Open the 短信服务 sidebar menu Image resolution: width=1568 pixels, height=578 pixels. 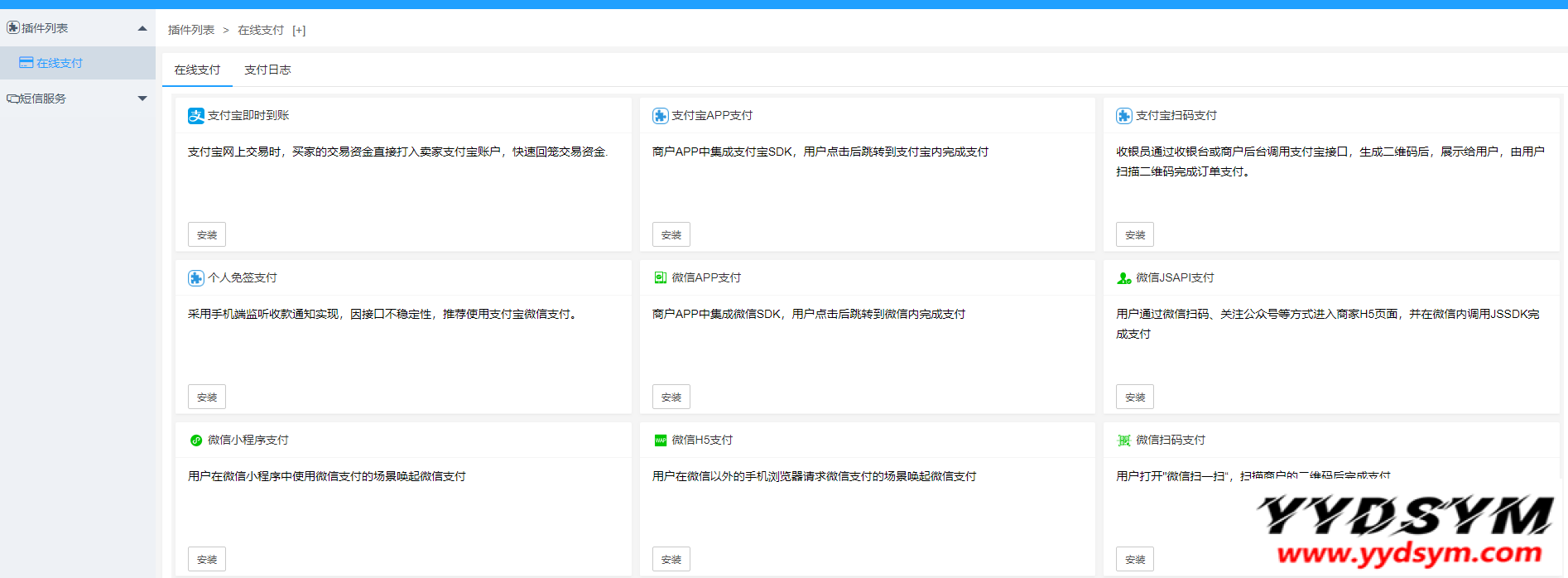(x=43, y=99)
